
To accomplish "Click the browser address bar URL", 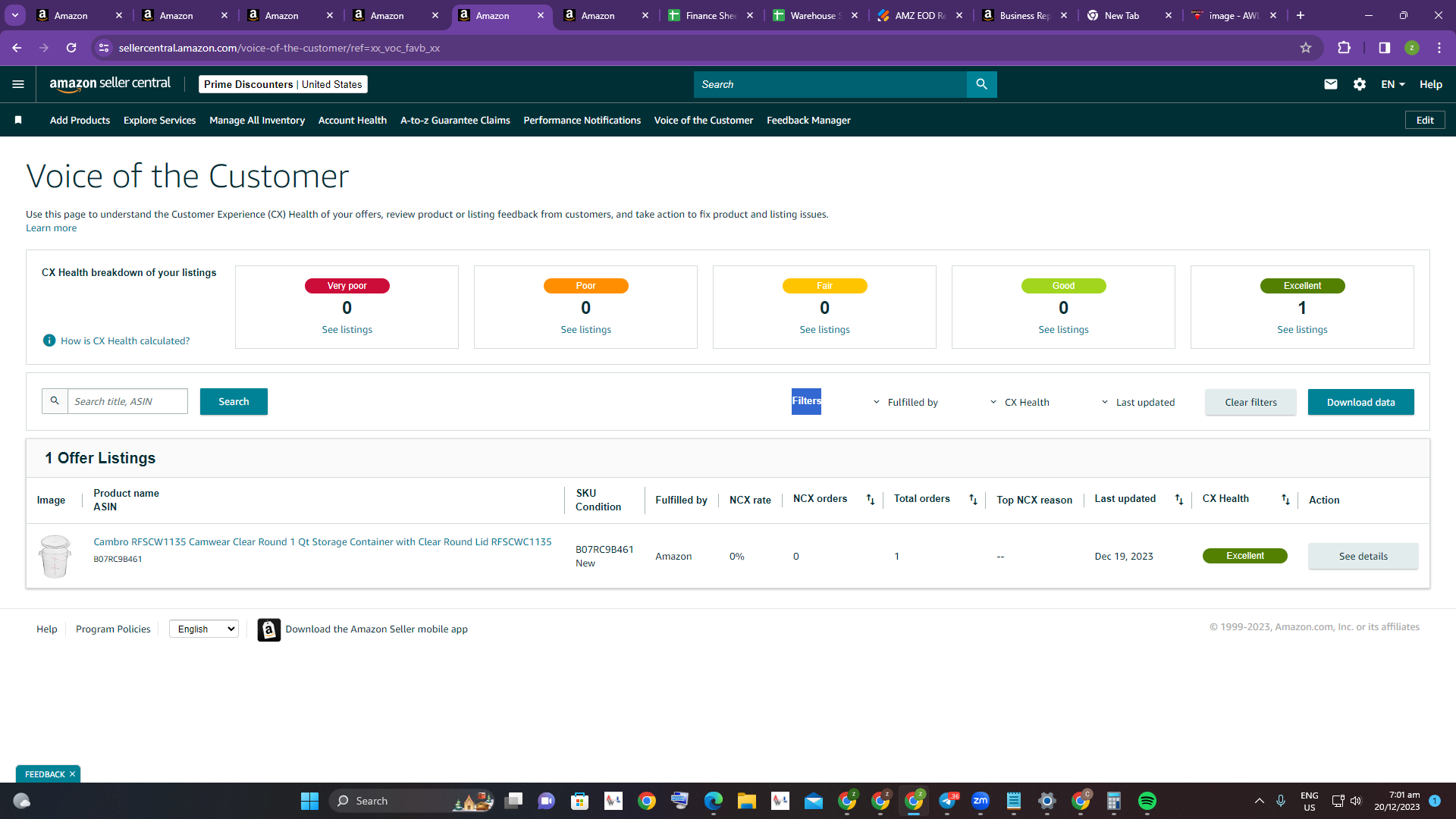I will pyautogui.click(x=279, y=48).
